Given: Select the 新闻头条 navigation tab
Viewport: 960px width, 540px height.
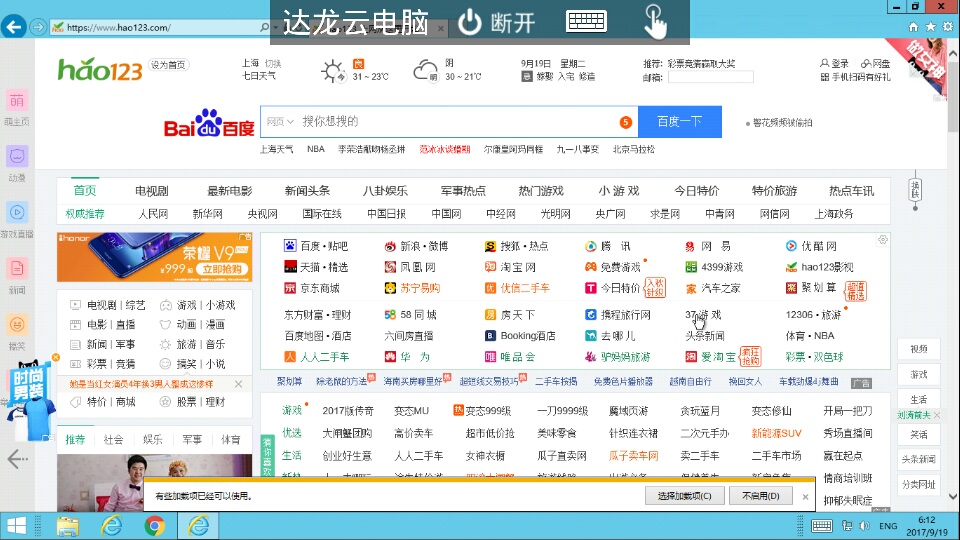Looking at the screenshot, I should [x=307, y=191].
